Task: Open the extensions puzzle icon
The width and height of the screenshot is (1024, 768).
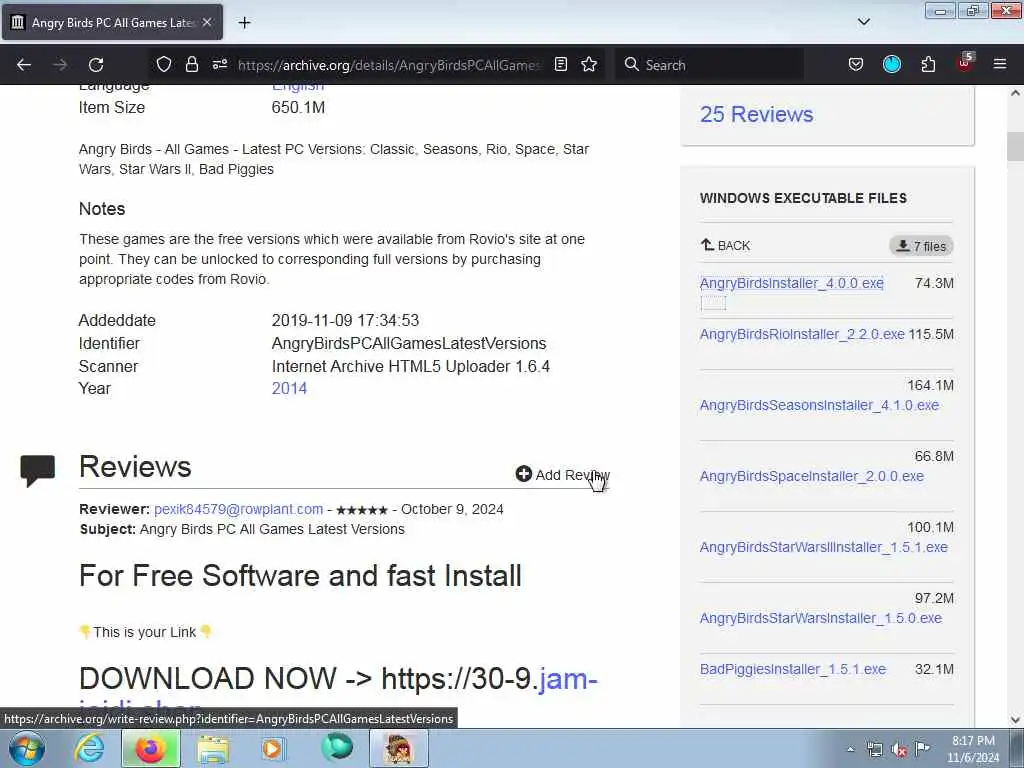Action: [x=928, y=64]
